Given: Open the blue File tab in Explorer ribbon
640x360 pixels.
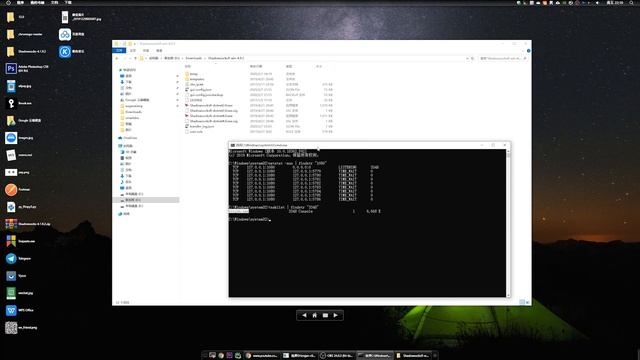Looking at the screenshot, I should [x=119, y=51].
